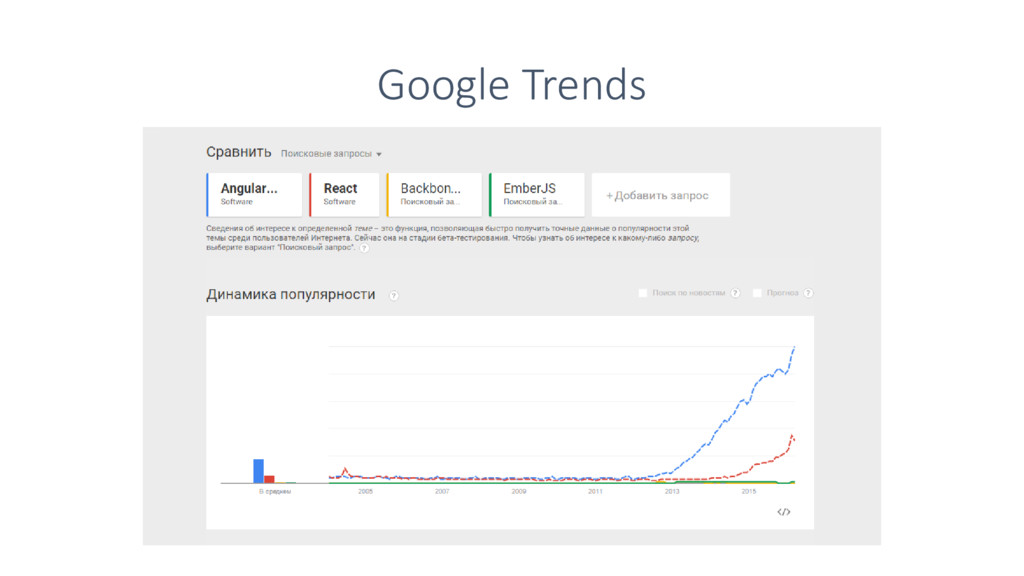Click help icon next to Поиск по новостям
Image resolution: width=1024 pixels, height=576 pixels.
pos(735,293)
